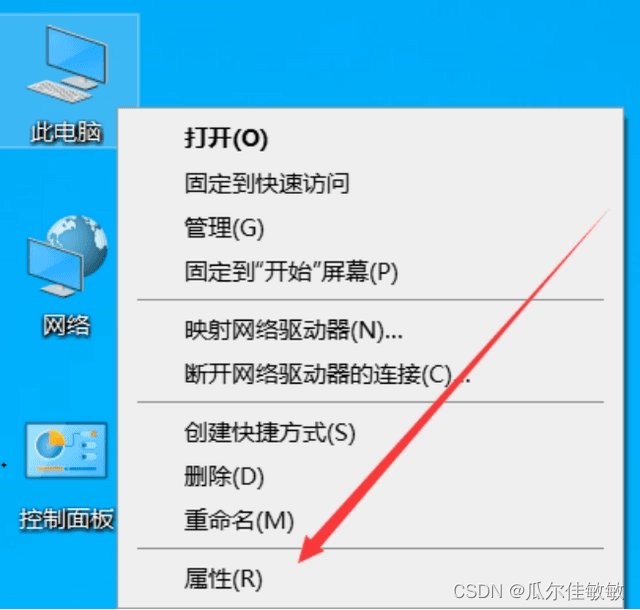This screenshot has height=610, width=640.
Task: Click the CSDN watermark text
Action: [538, 590]
